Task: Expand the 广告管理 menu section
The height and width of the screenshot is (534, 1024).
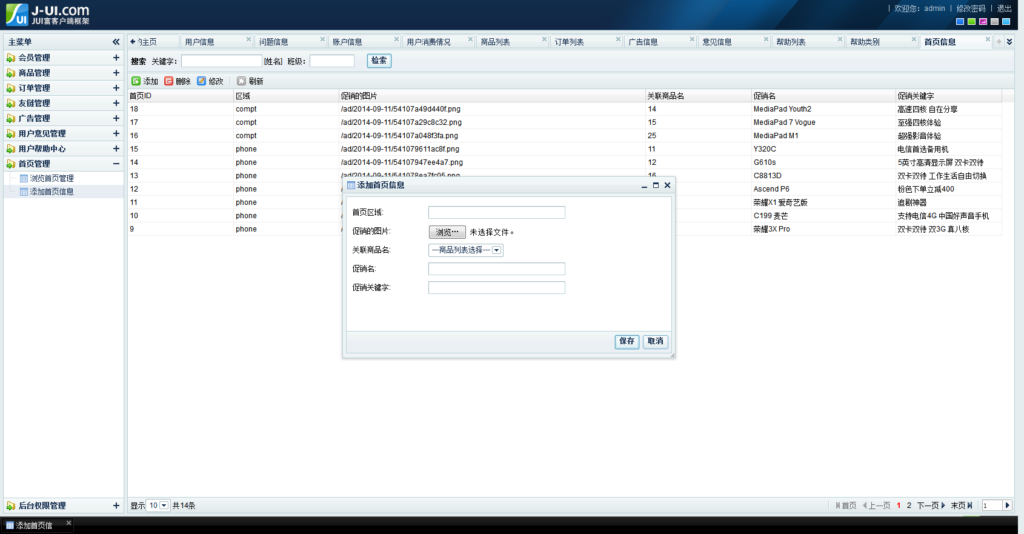Action: click(116, 118)
